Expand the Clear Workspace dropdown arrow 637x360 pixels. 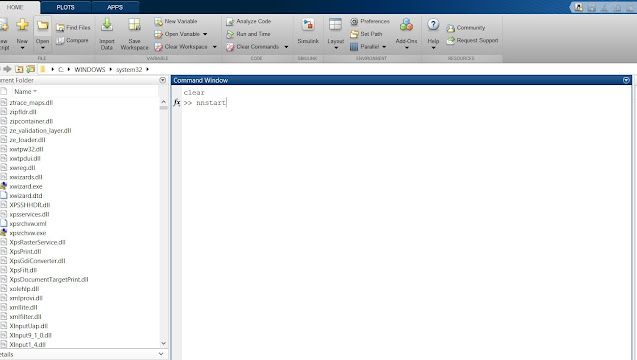[x=214, y=47]
